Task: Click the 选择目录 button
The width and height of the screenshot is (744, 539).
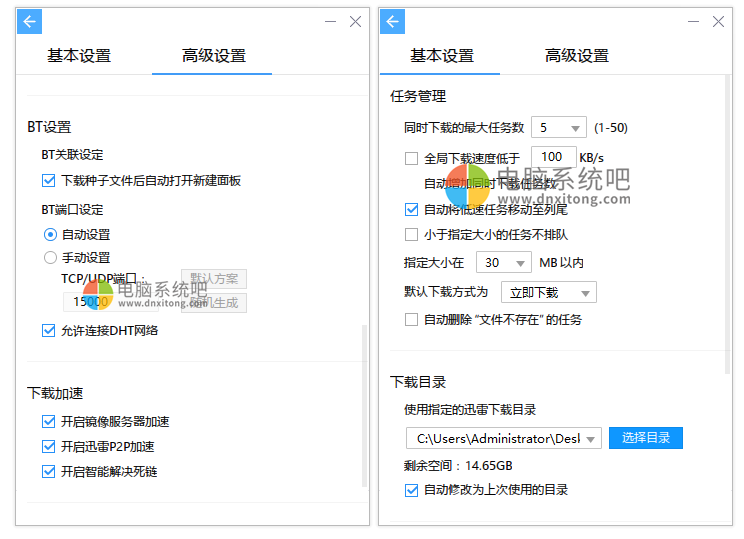Action: [646, 438]
